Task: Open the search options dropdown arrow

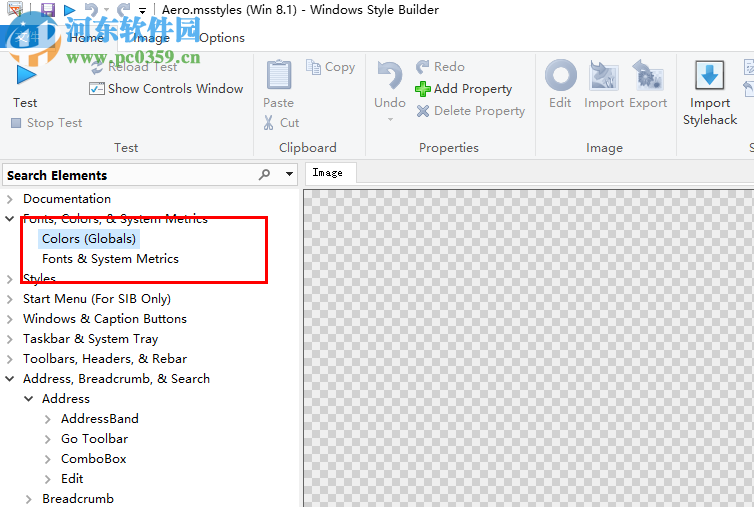Action: (x=289, y=174)
